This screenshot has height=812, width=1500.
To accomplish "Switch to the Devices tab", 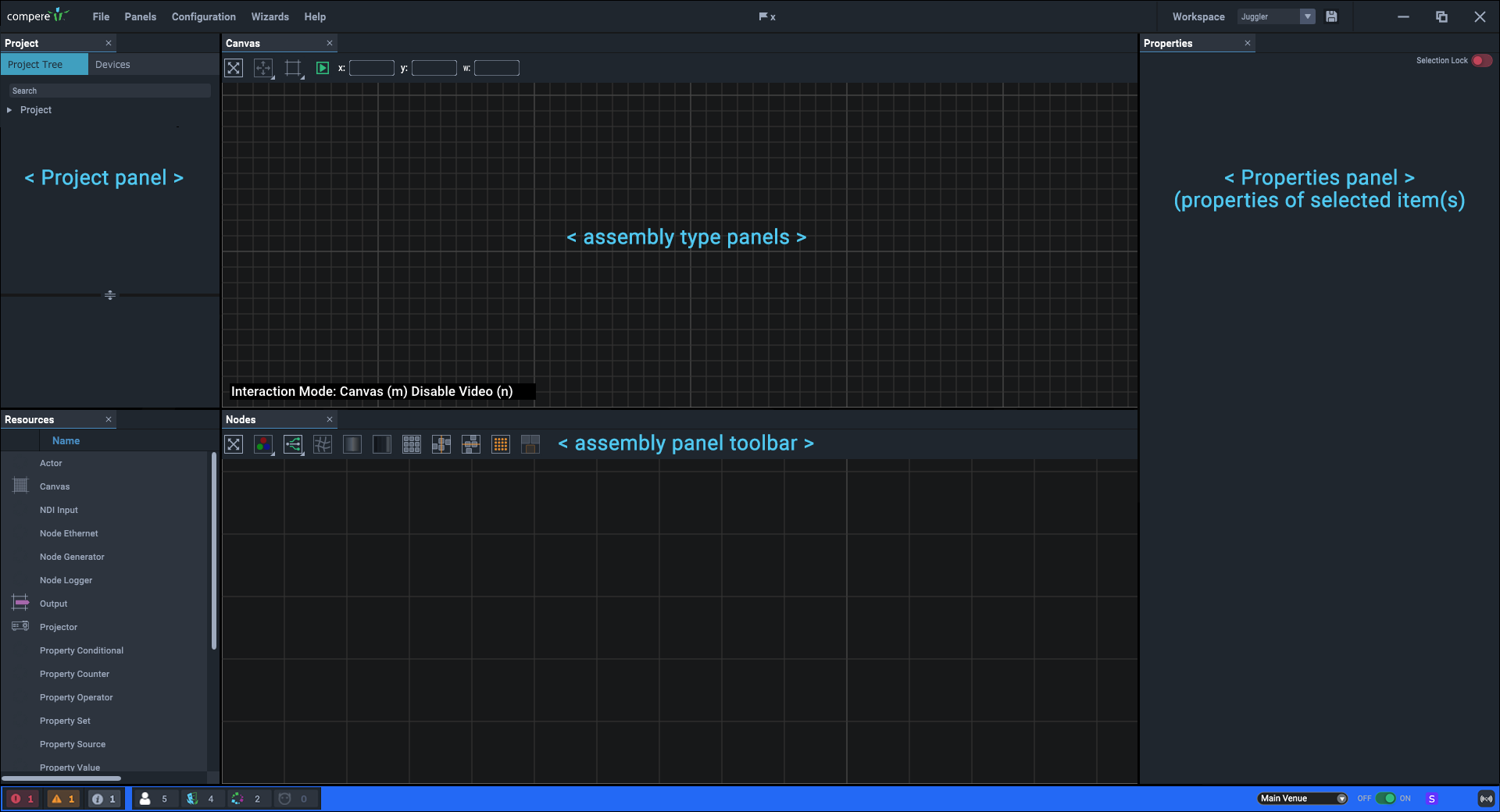I will coord(112,65).
